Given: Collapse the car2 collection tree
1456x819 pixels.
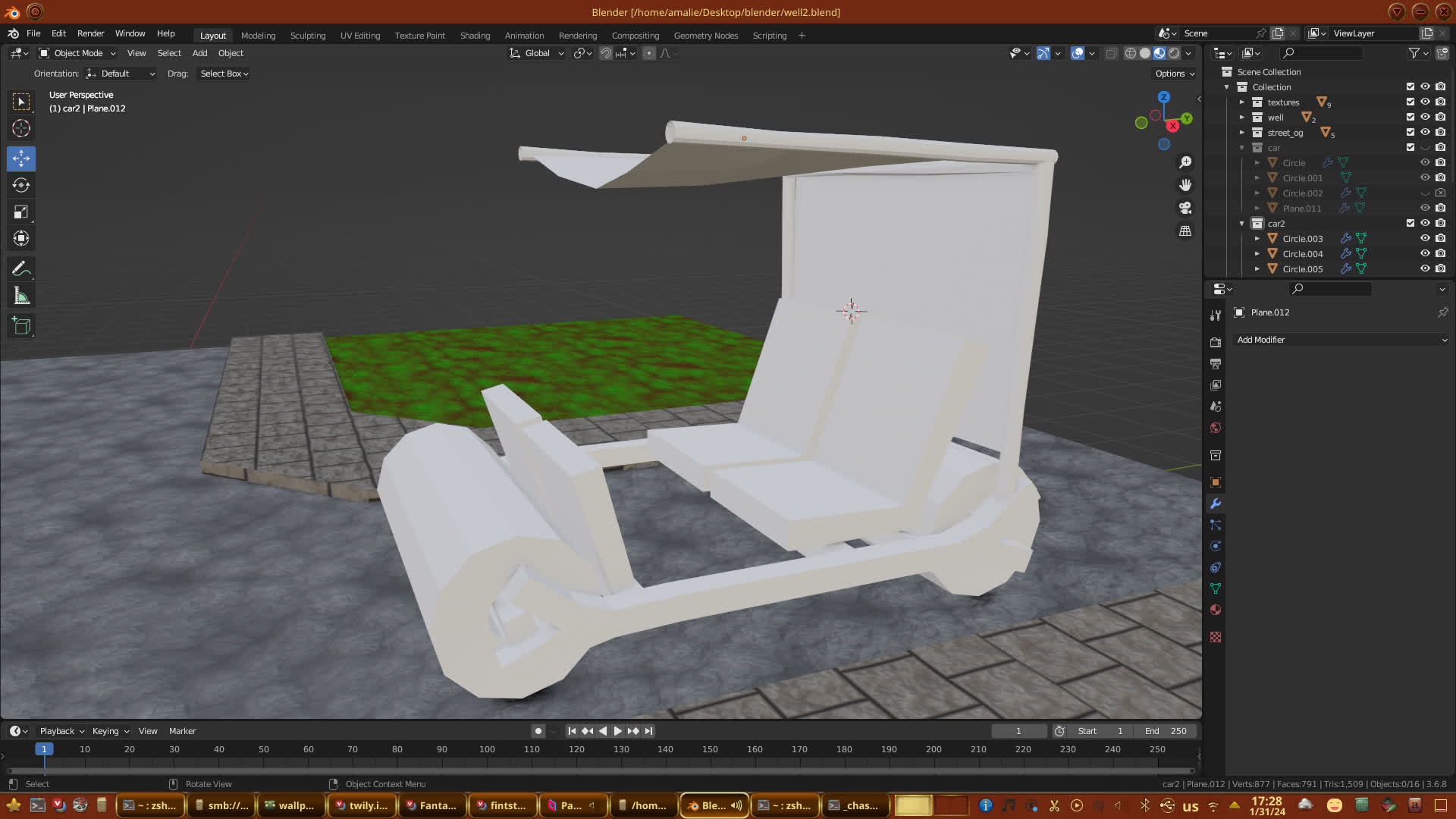Looking at the screenshot, I should 1242,223.
